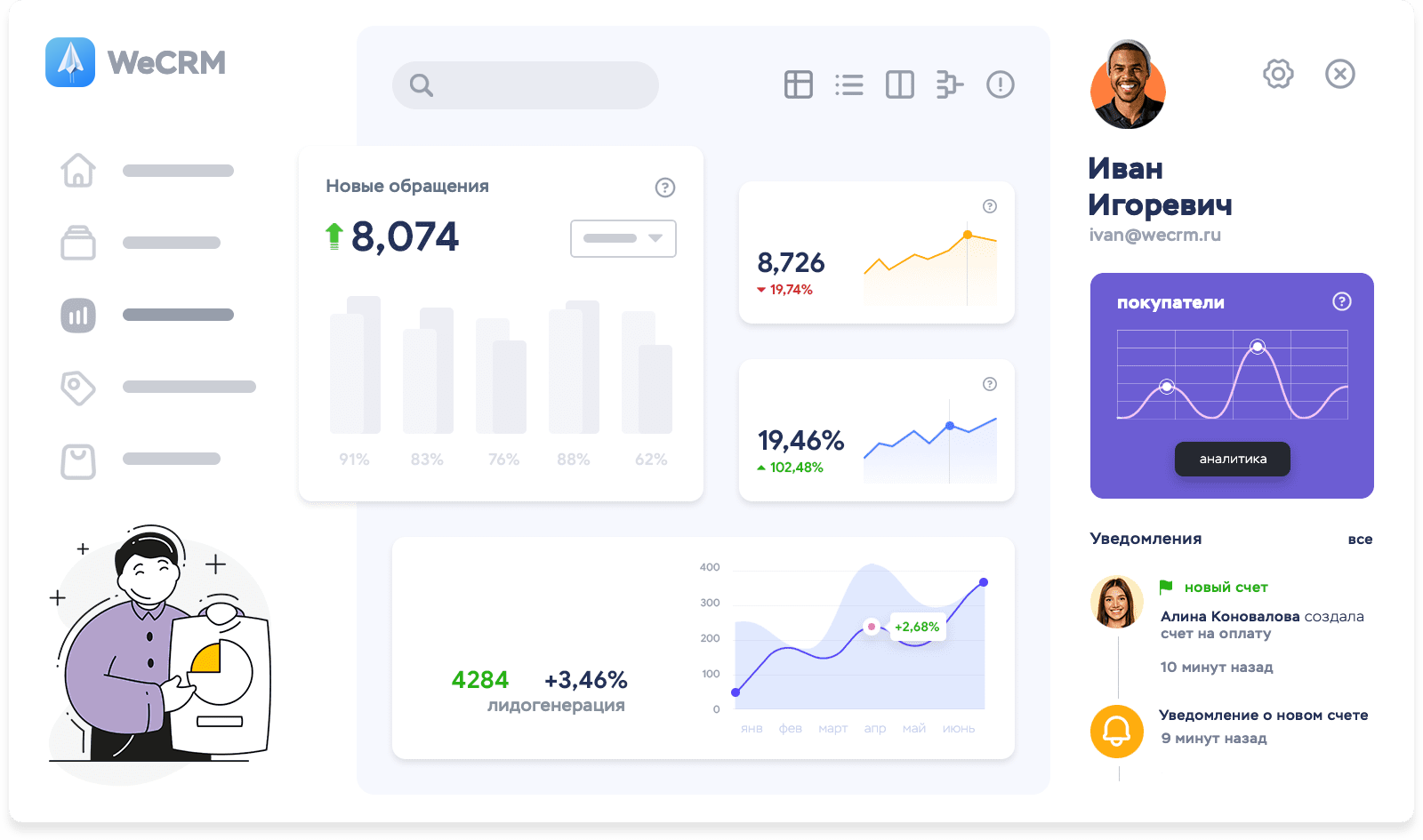Click Иван Игоревич profile avatar
This screenshot has width=1423, height=840.
(1128, 87)
